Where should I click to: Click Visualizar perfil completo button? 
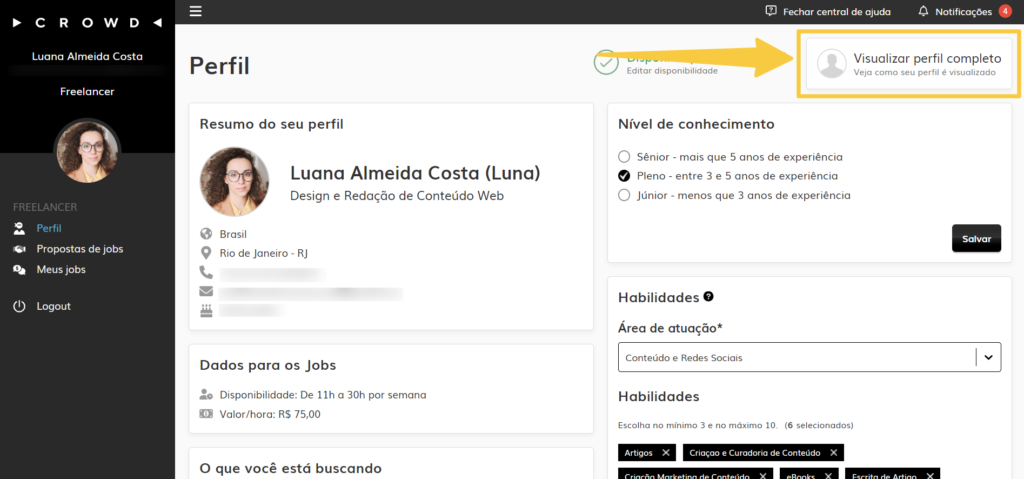tap(910, 63)
